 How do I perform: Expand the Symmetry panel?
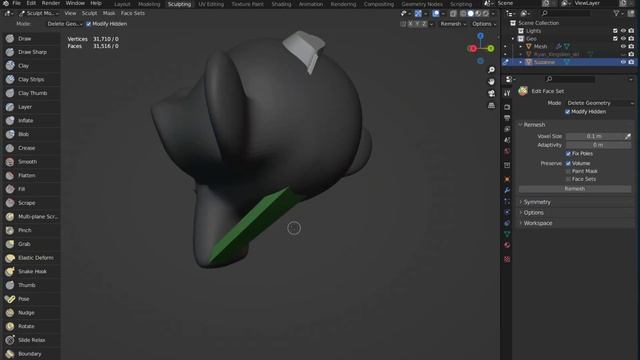click(x=537, y=202)
